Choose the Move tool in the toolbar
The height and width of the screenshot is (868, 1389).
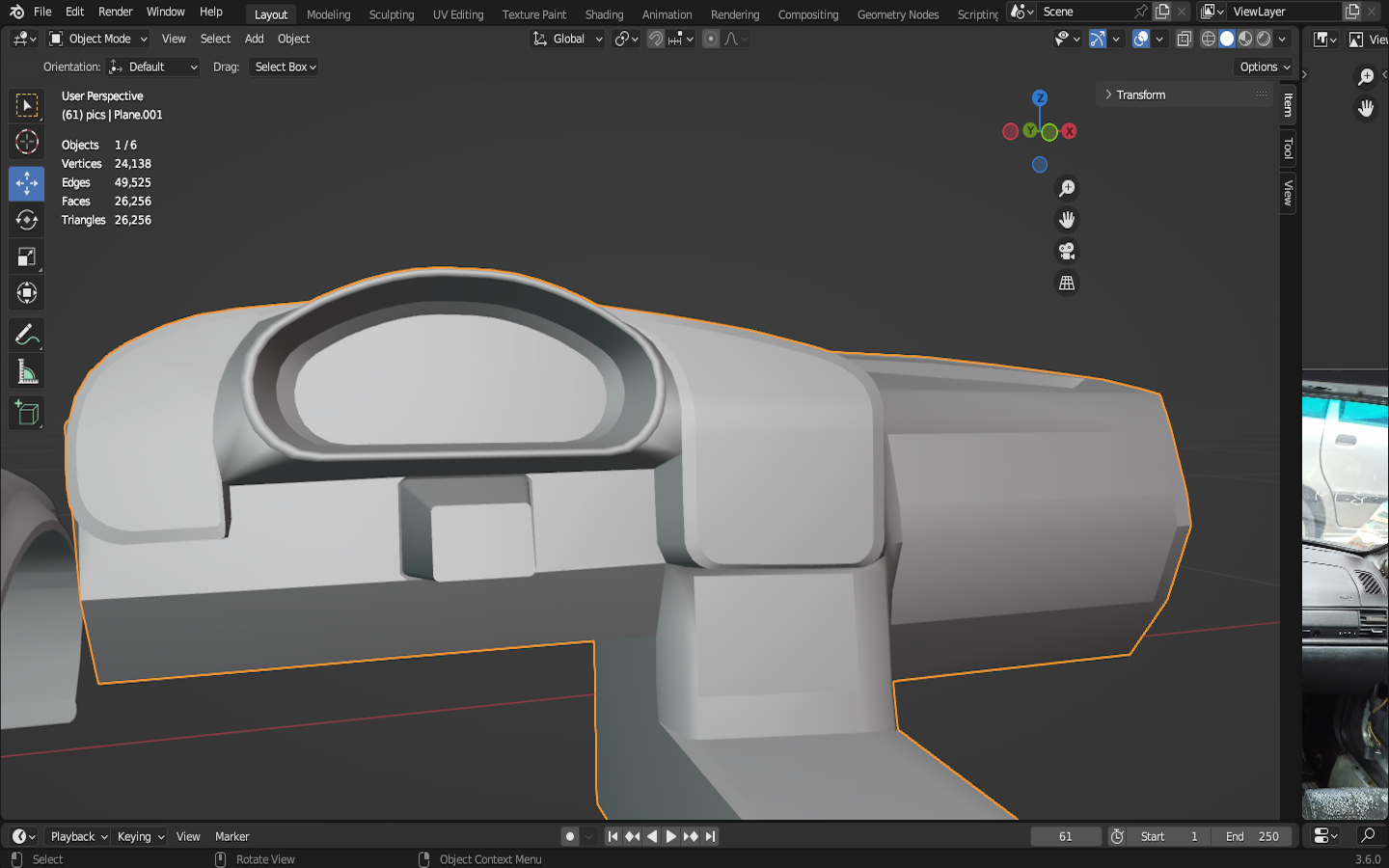point(27,183)
